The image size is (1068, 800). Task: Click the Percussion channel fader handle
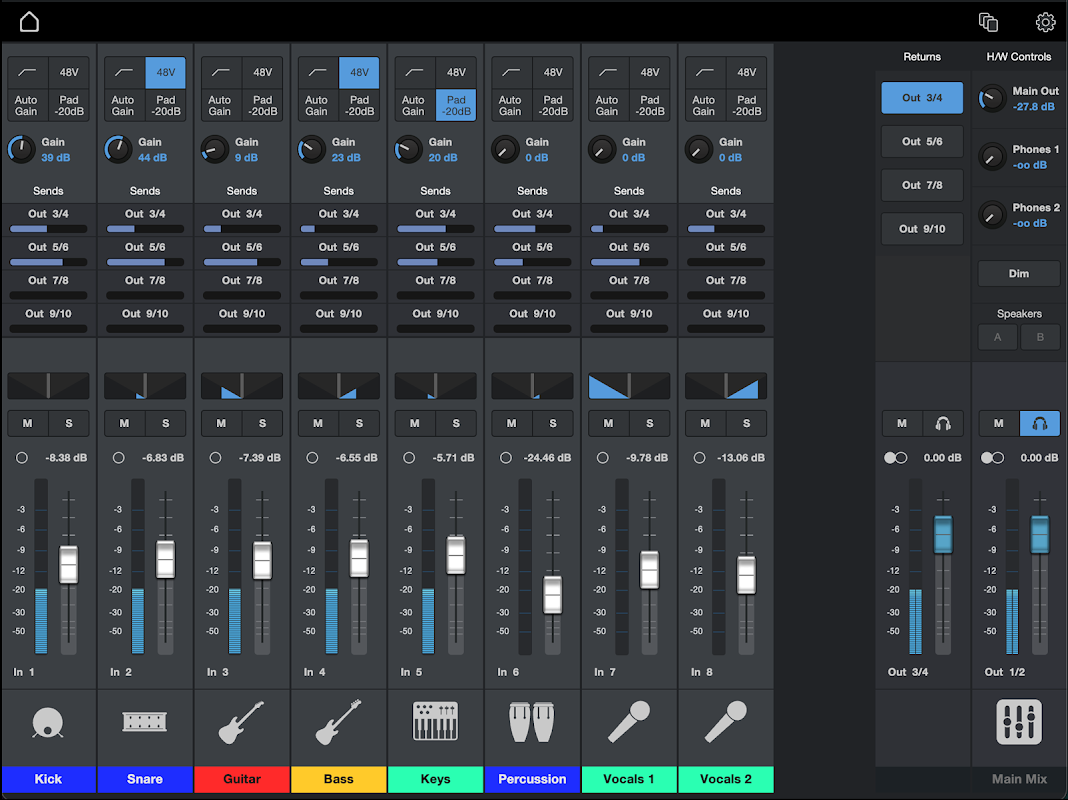[553, 594]
